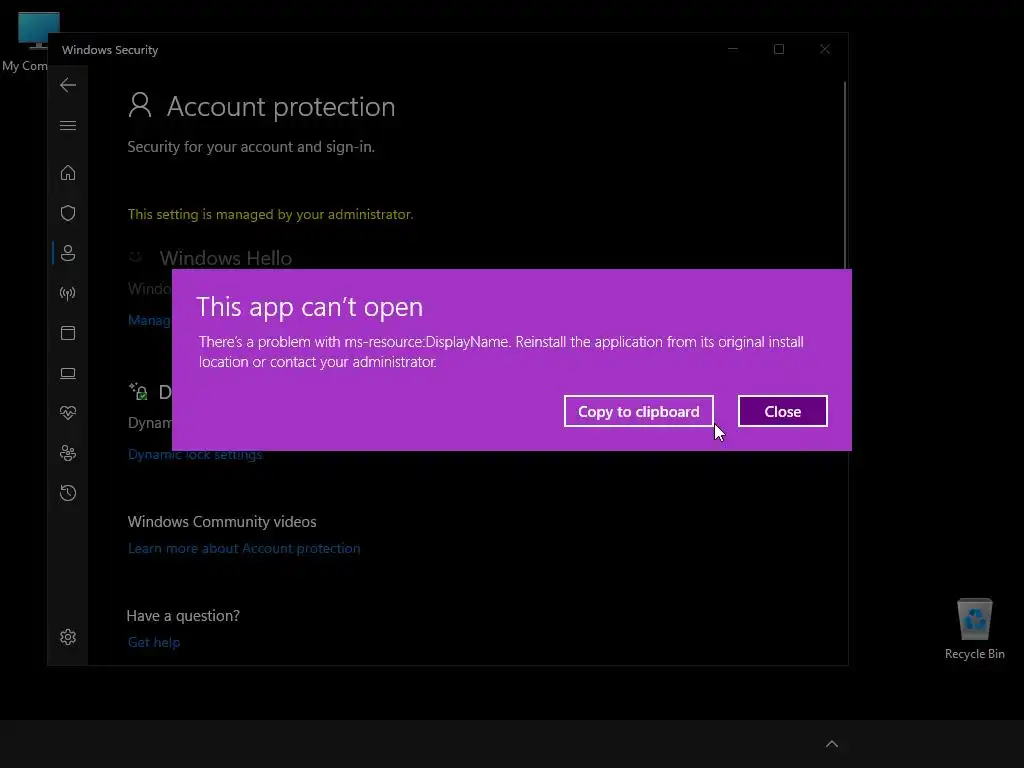Maximize the Windows Security window
This screenshot has height=768, width=1024.
click(x=778, y=50)
